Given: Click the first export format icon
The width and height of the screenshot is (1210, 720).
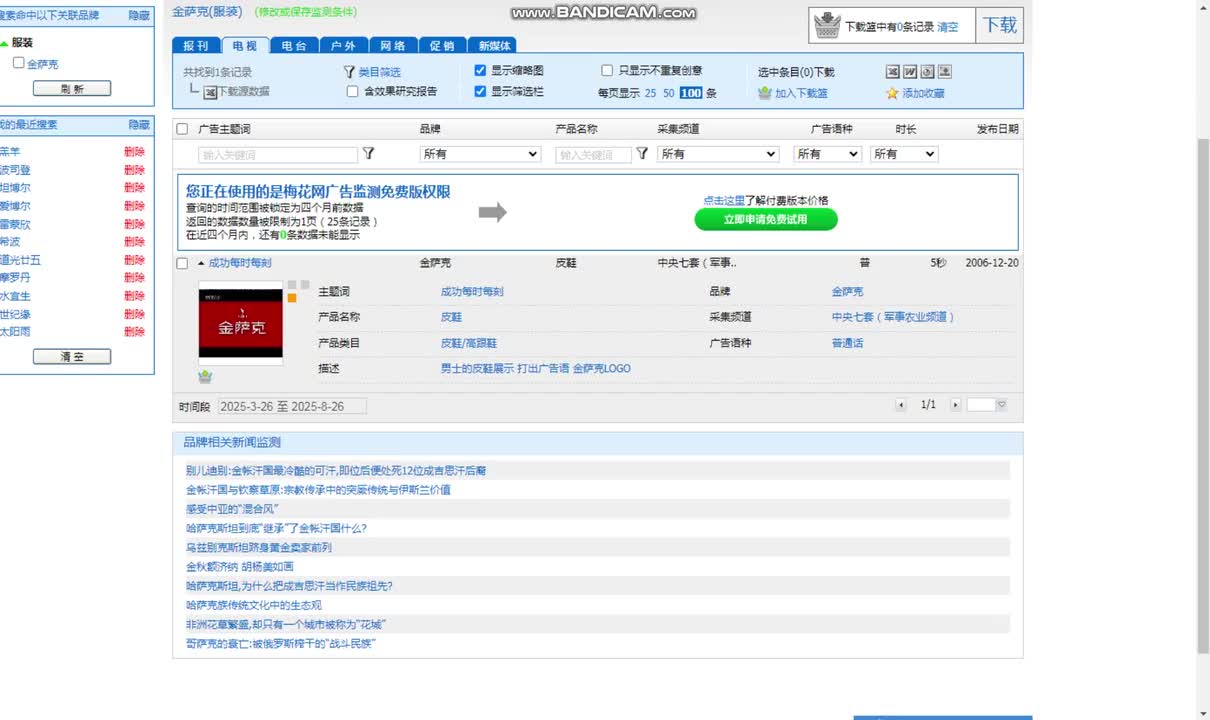Looking at the screenshot, I should (x=893, y=72).
